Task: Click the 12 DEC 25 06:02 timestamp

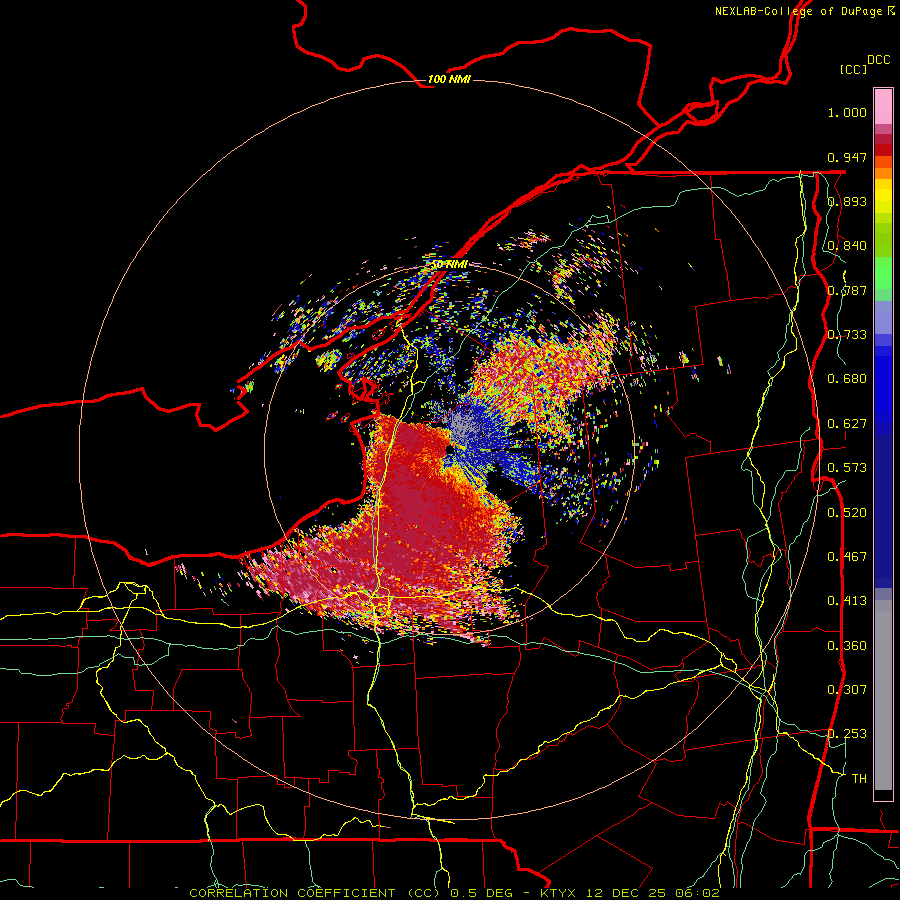Action: 653,893
